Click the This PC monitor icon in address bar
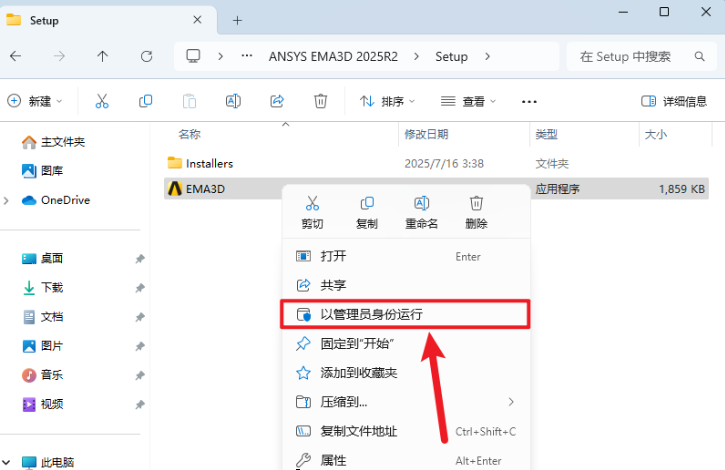Viewport: 725px width, 470px height. pyautogui.click(x=193, y=56)
